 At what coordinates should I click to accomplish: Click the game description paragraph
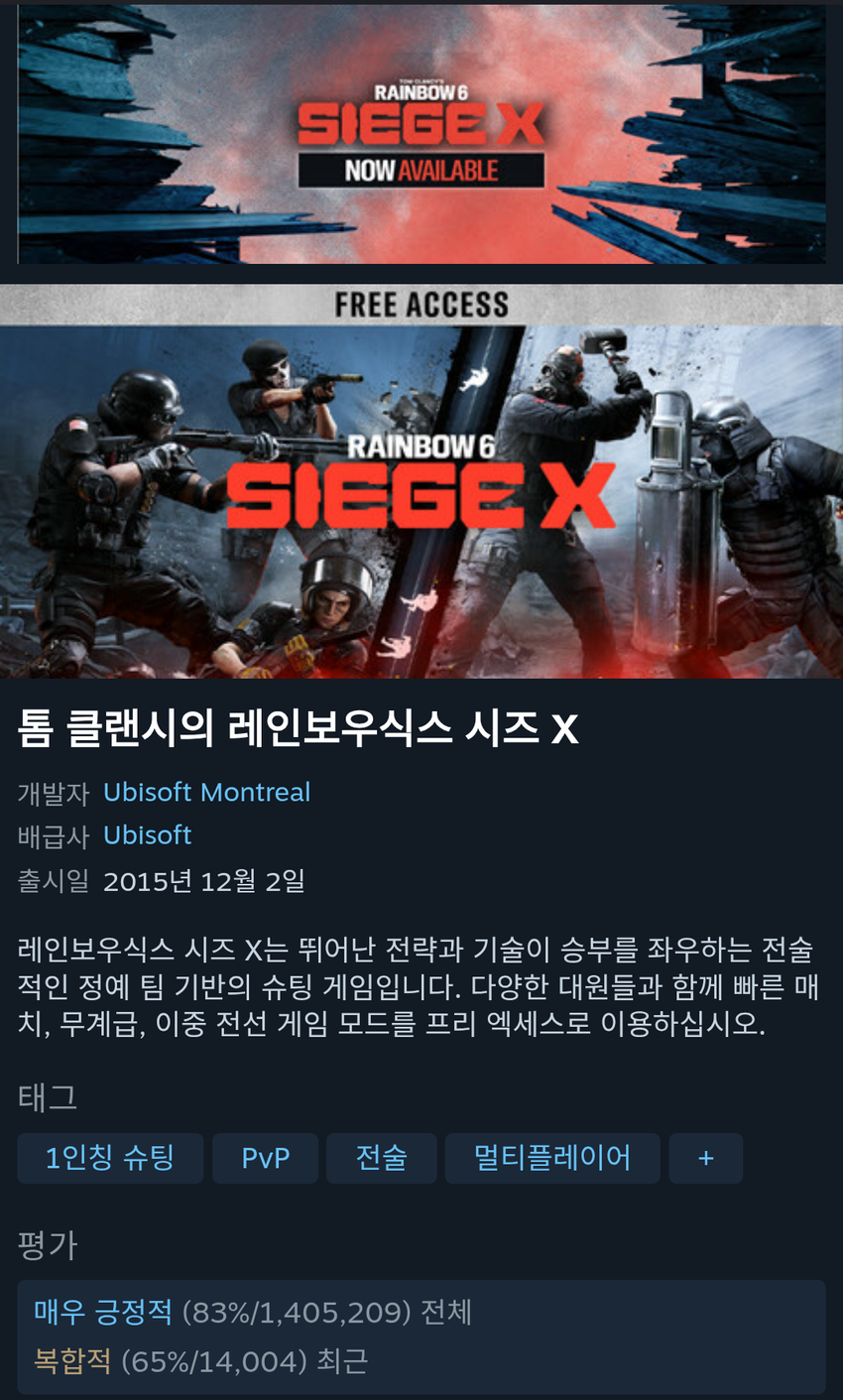coord(419,986)
